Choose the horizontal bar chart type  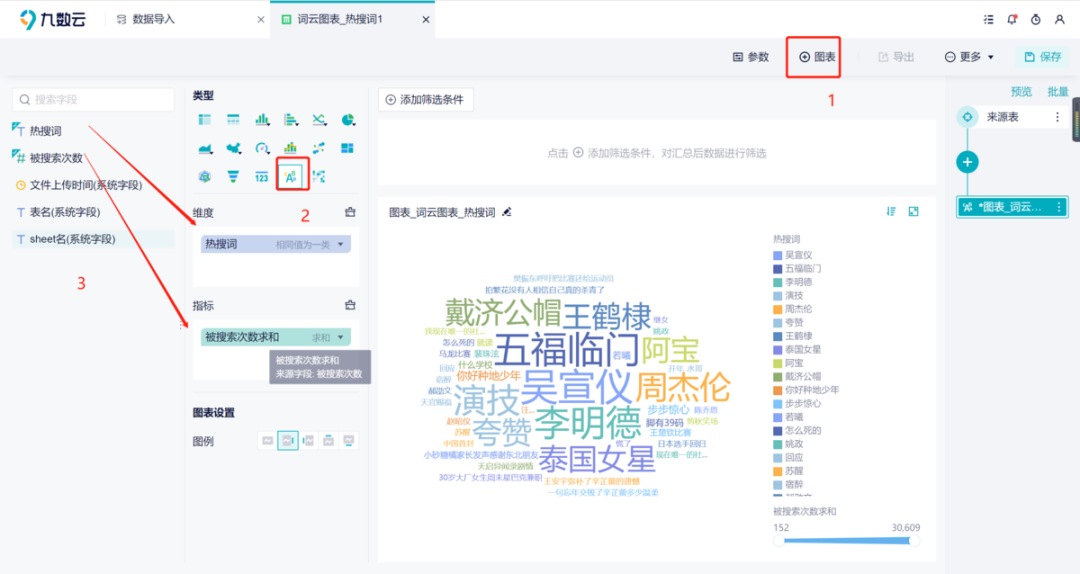[x=291, y=120]
